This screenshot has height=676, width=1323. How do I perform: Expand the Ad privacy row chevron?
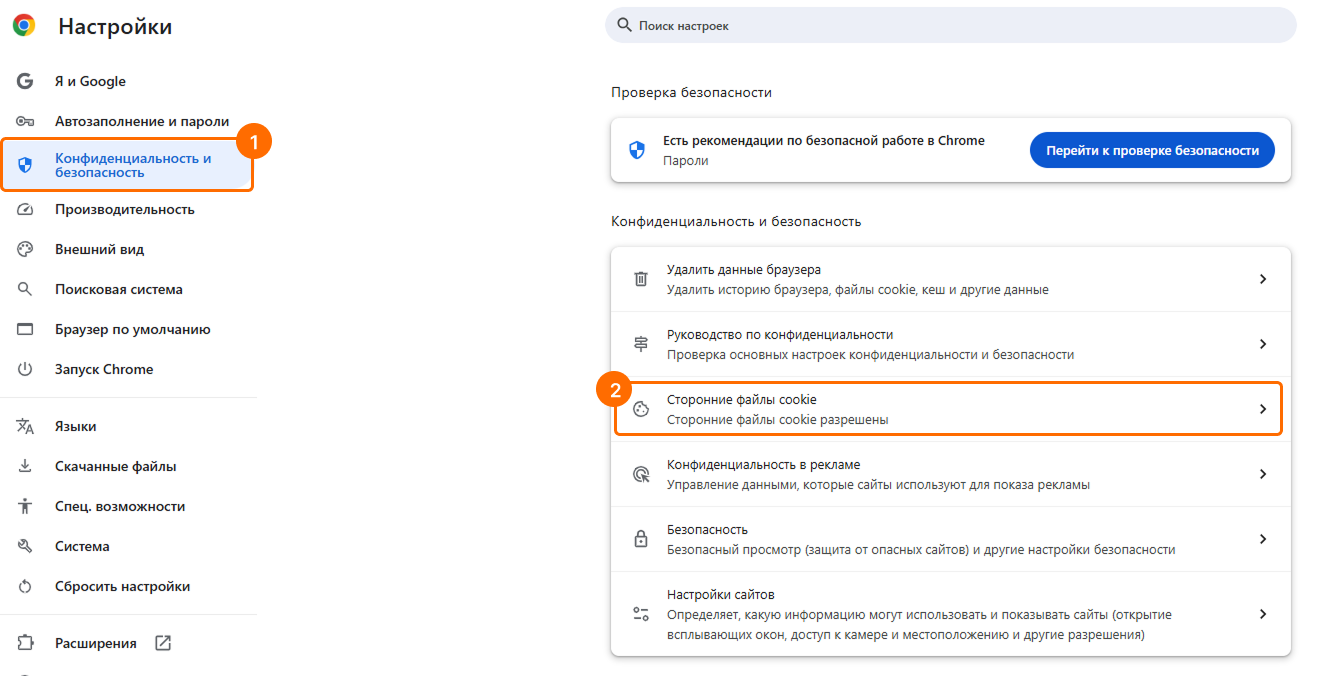coord(1263,474)
